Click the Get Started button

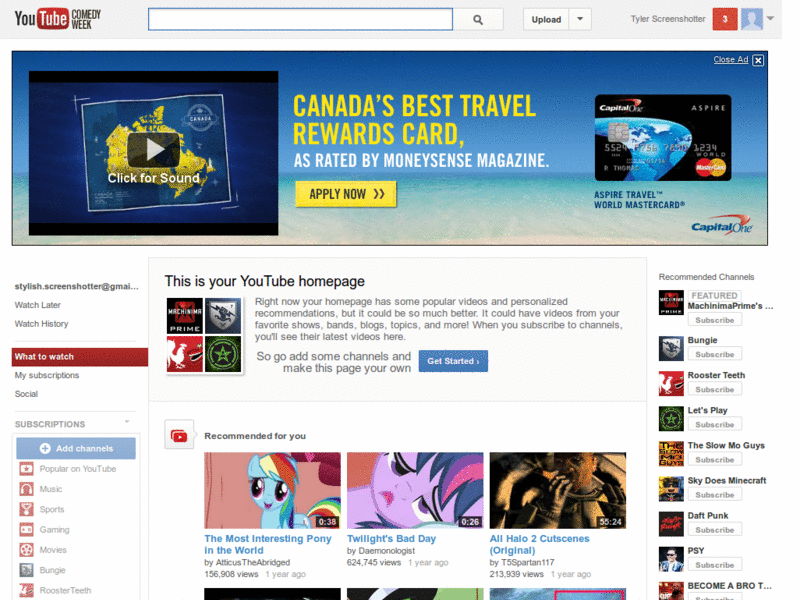pyautogui.click(x=453, y=361)
